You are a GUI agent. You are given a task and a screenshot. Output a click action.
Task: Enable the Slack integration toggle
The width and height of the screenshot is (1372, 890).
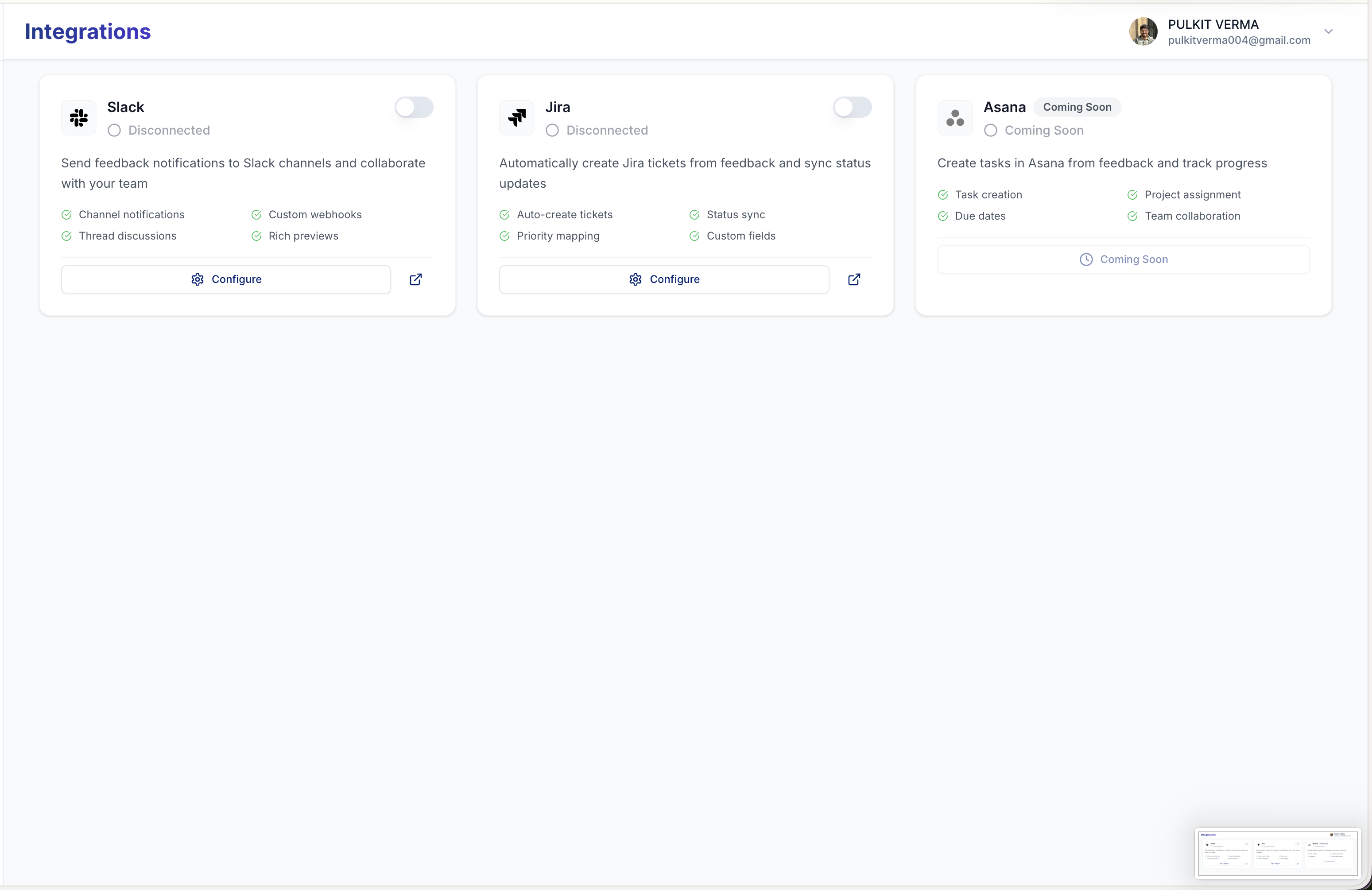point(414,108)
